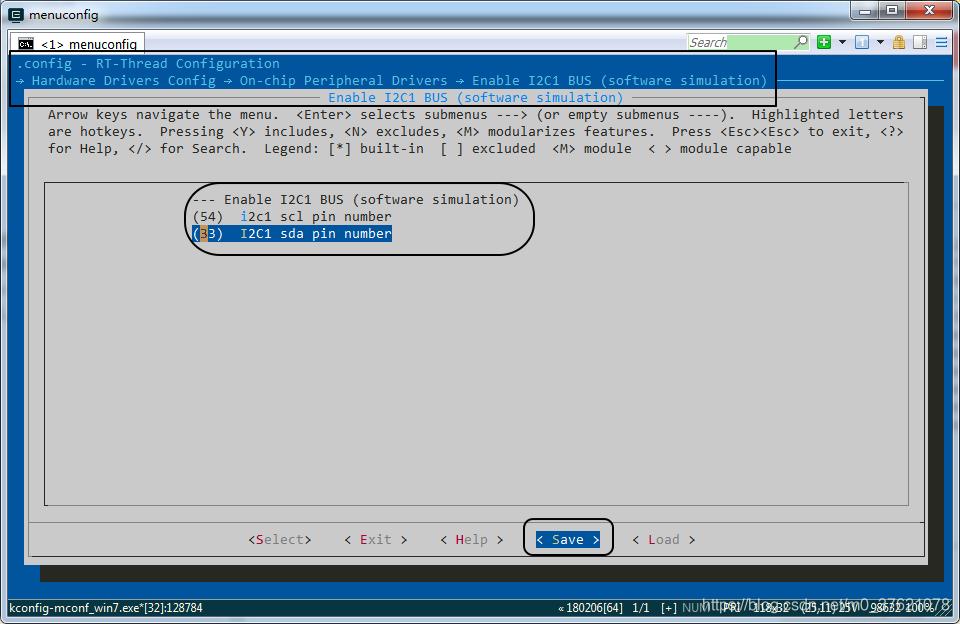Screen dimensions: 960x624
Task: Toggle the alternative buffer scroll icon
Action: click(x=920, y=42)
